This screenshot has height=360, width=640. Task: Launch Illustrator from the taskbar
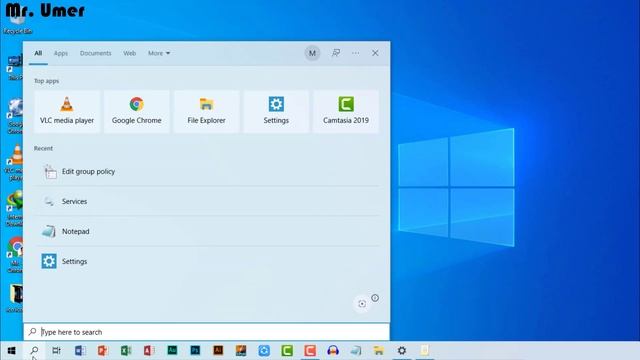218,350
